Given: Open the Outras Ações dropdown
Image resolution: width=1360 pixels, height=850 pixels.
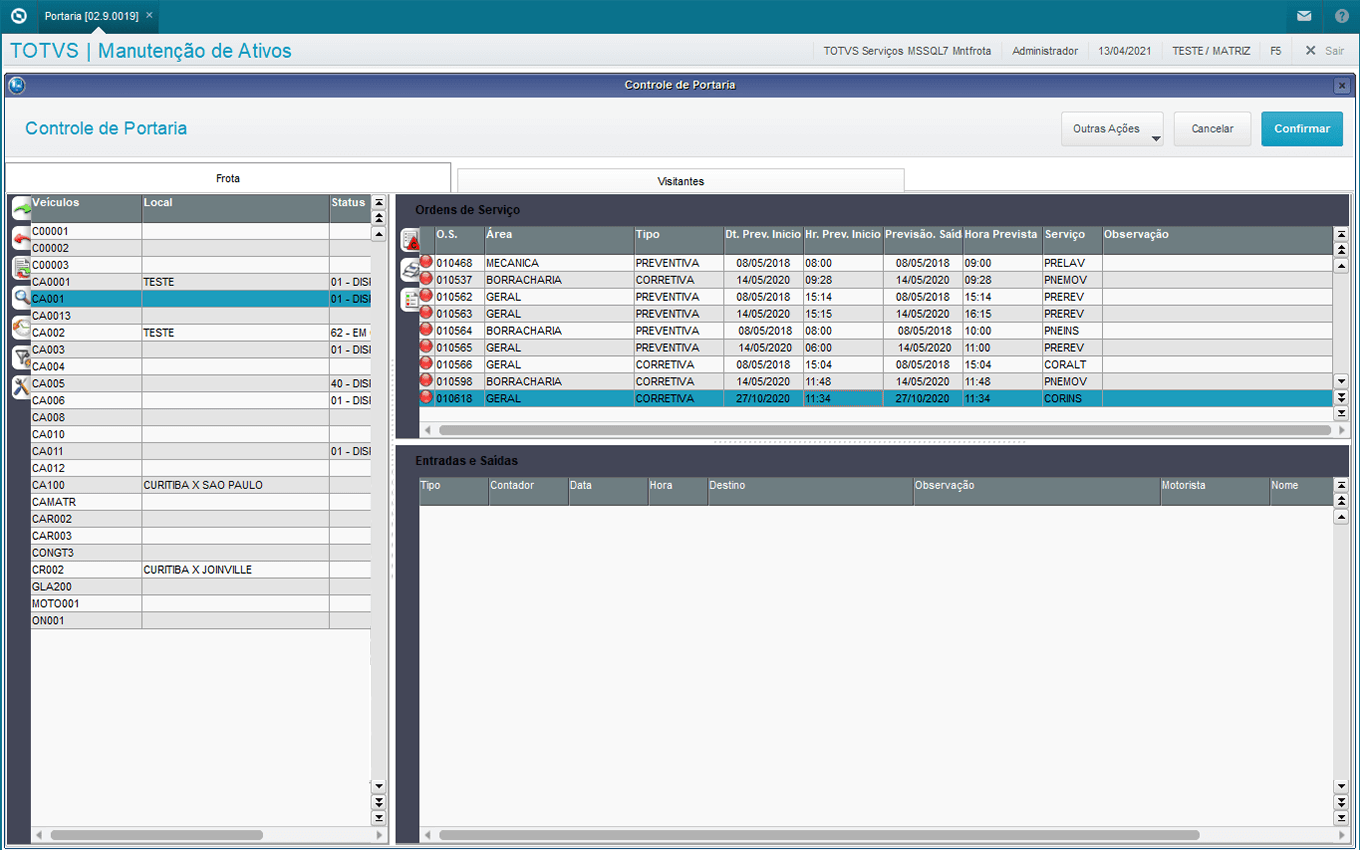Looking at the screenshot, I should point(1112,129).
